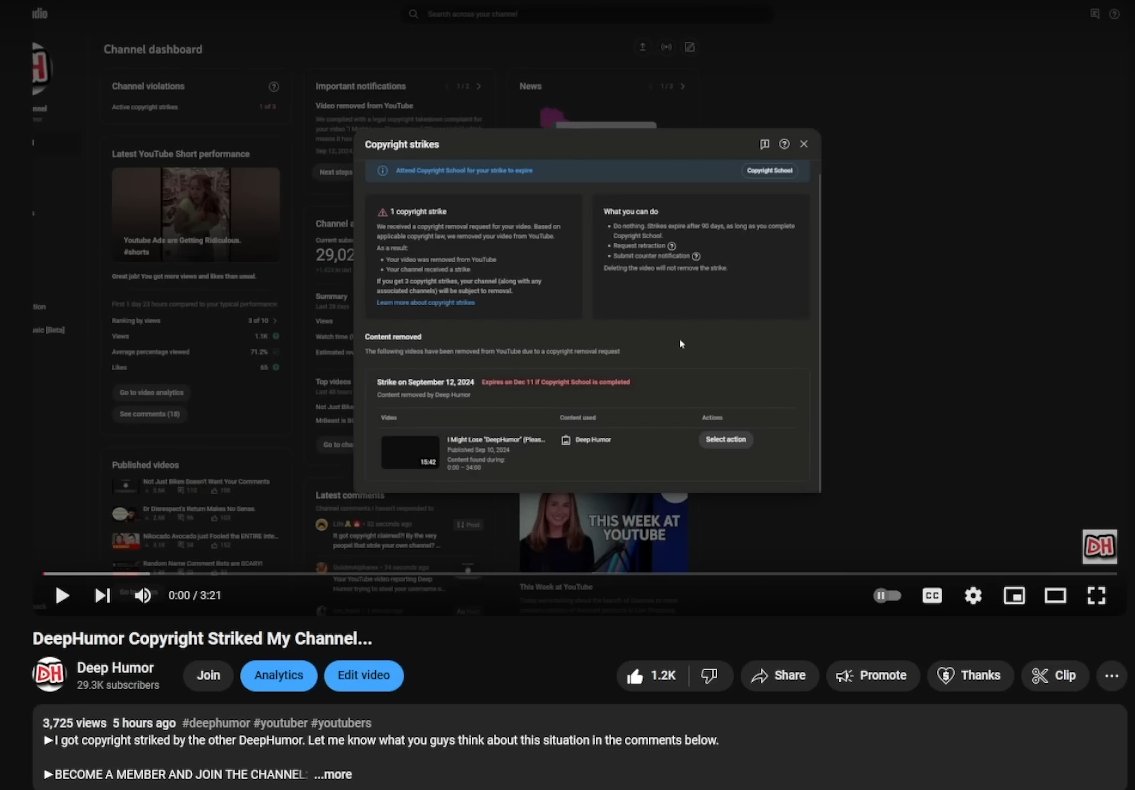Enable miniplayer mode
This screenshot has width=1135, height=790.
coord(1014,595)
